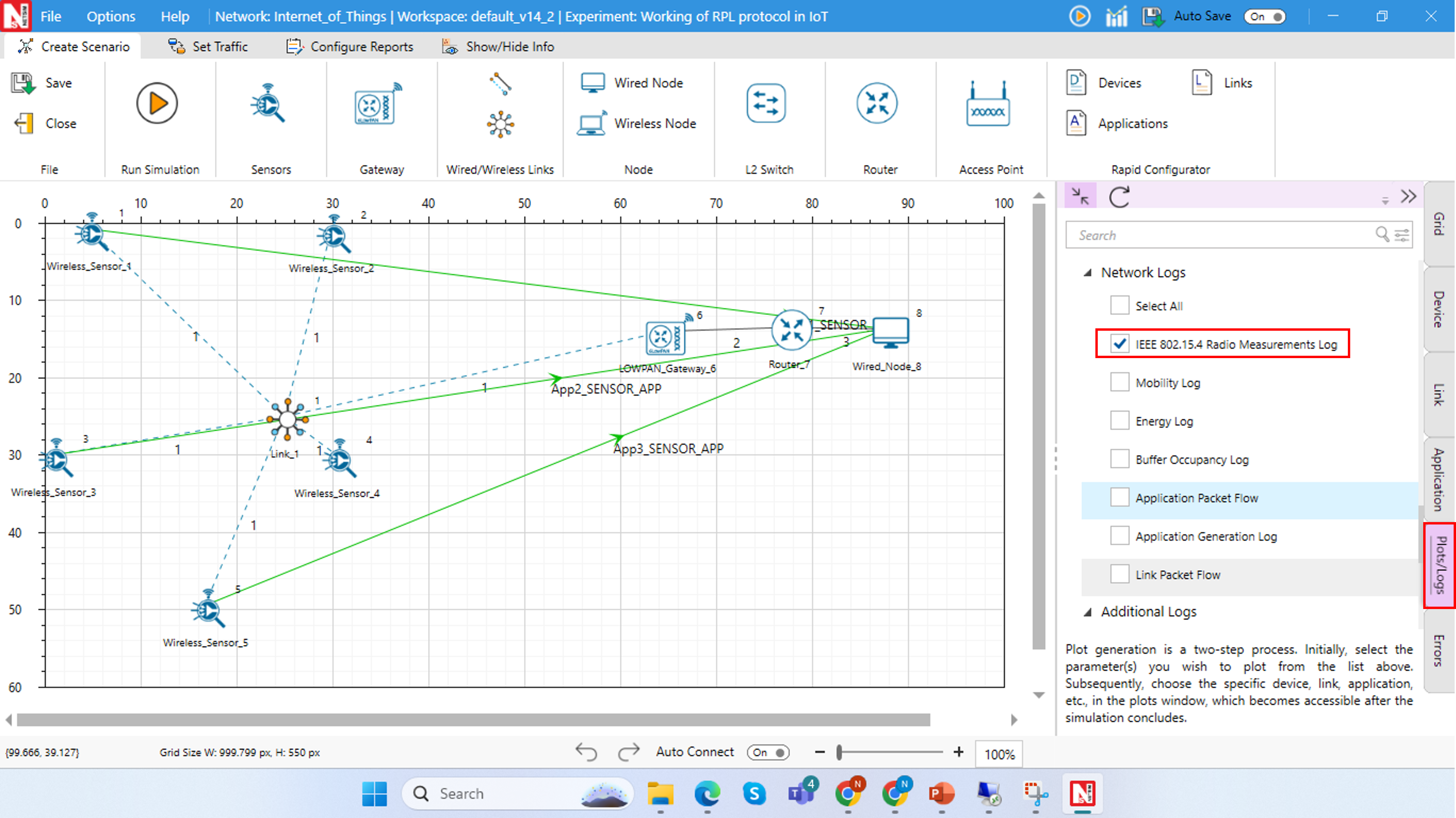Collapse side panel with double chevron
This screenshot has height=818, width=1456.
click(x=1408, y=197)
